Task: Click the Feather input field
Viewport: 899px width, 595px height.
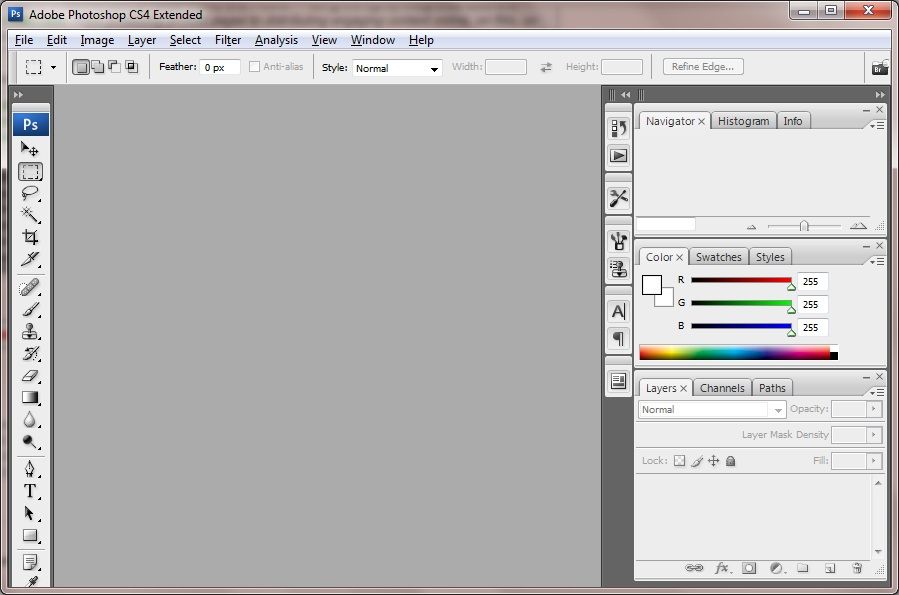Action: point(220,67)
